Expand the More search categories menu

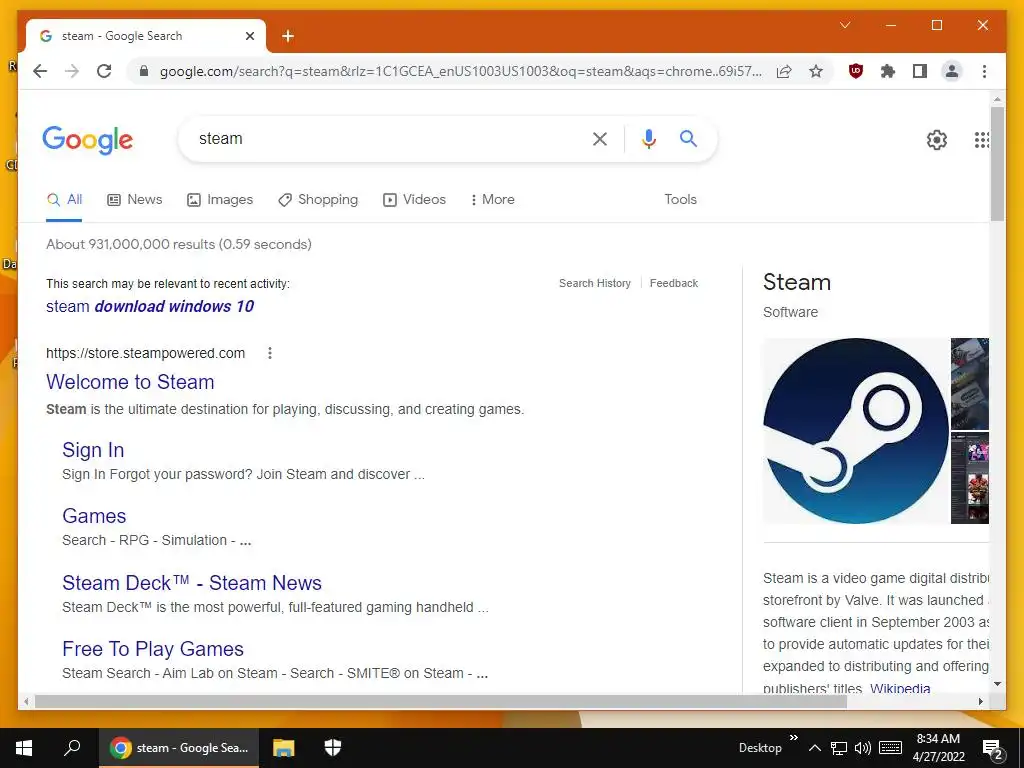[x=492, y=200]
